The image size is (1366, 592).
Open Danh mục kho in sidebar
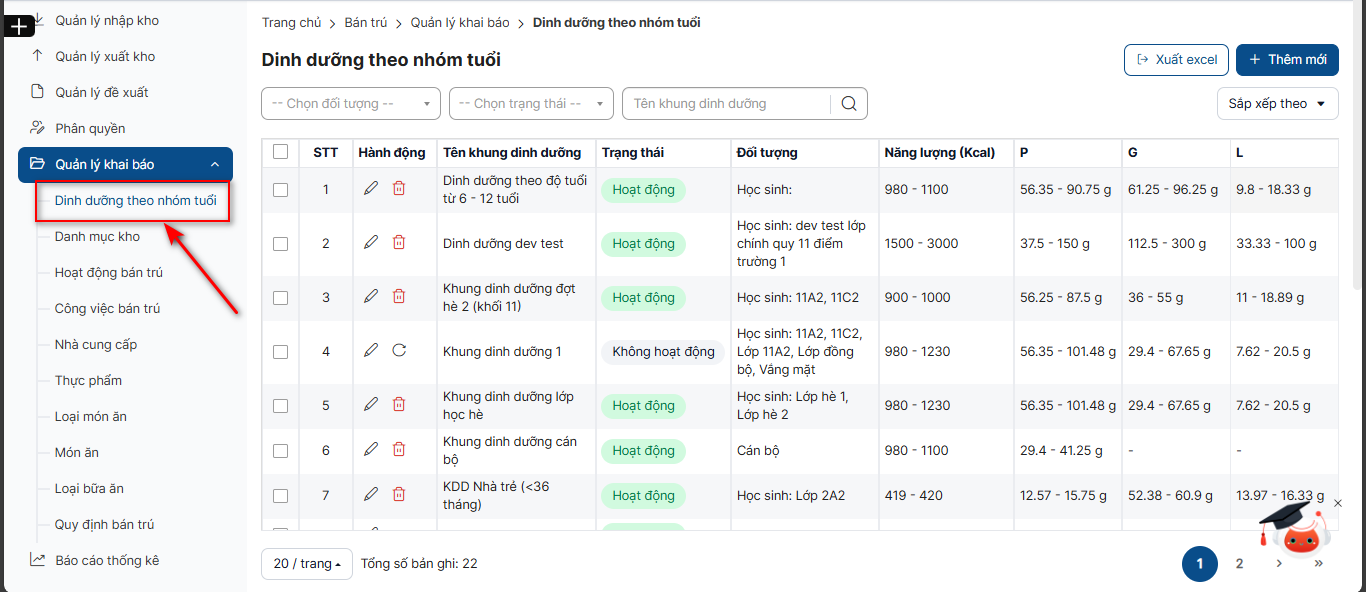[97, 237]
